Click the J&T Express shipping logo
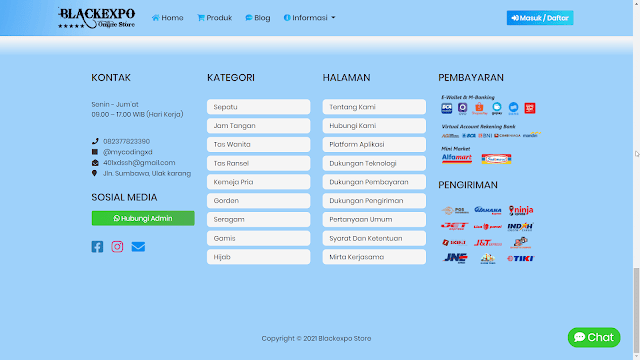 [x=488, y=243]
